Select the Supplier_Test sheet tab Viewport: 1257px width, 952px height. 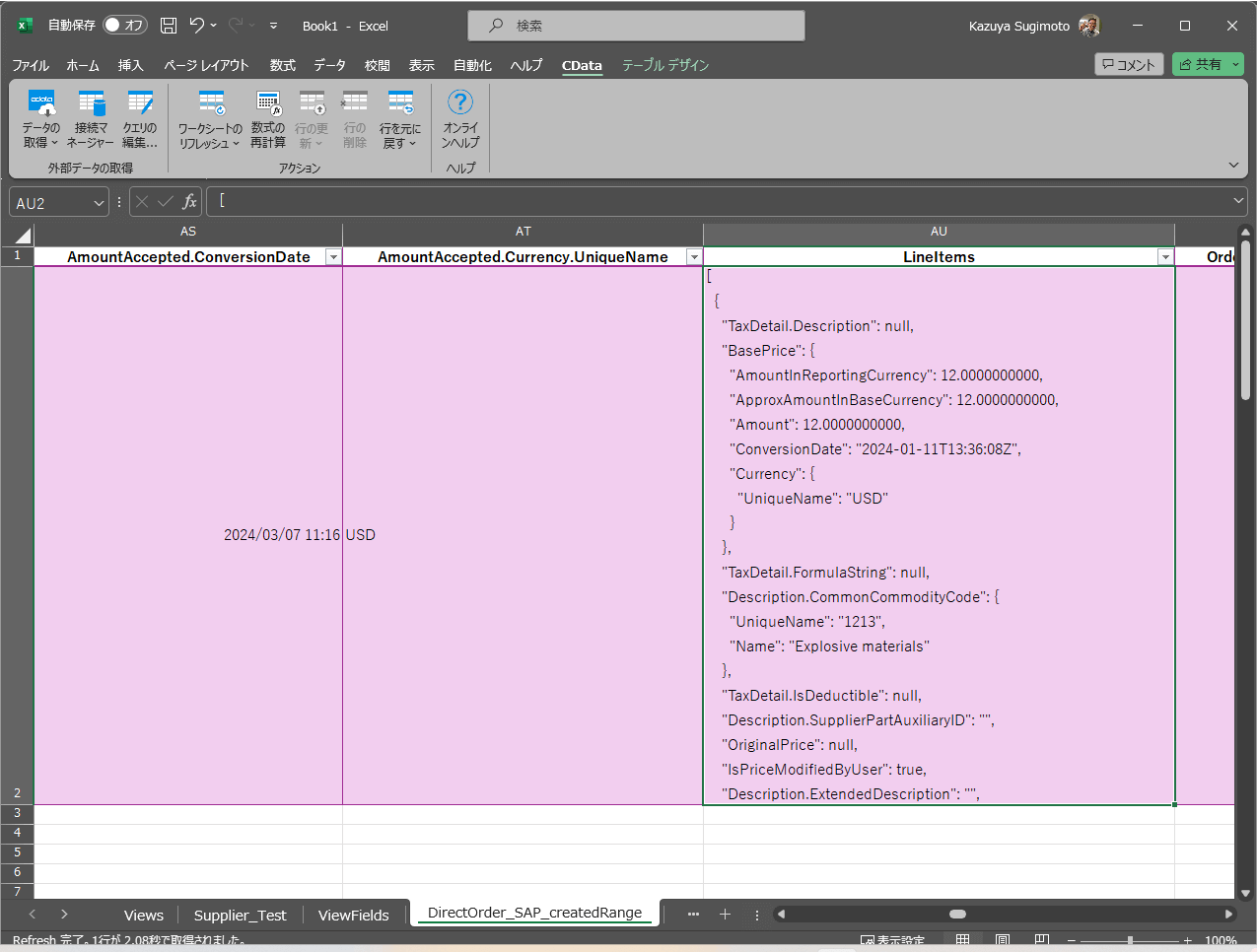(x=240, y=915)
